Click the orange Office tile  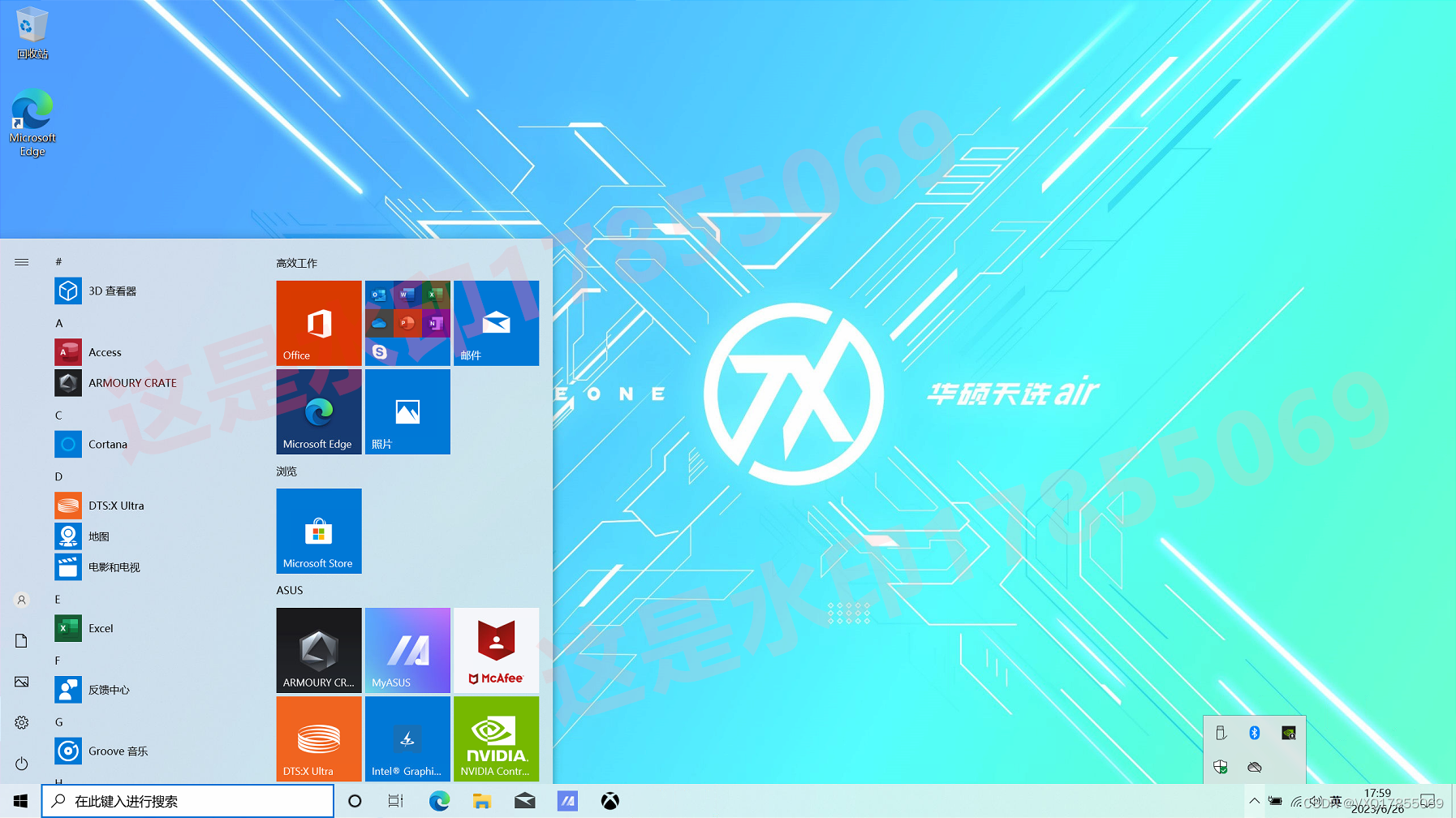point(319,323)
